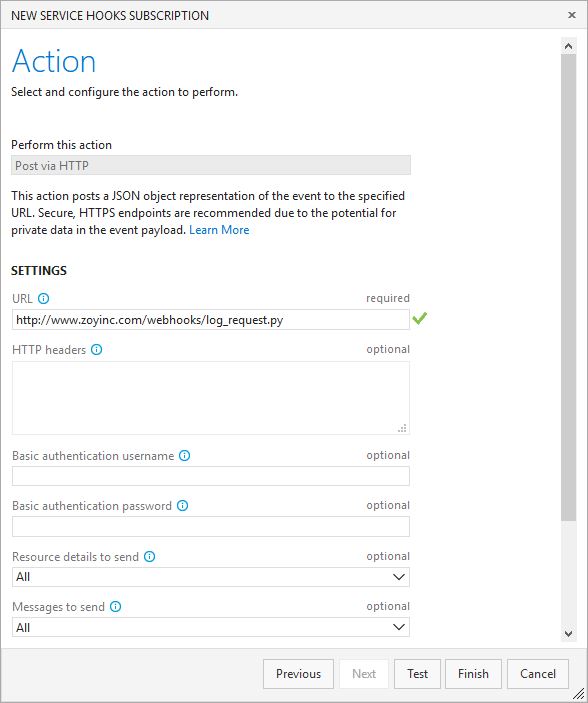Click info icon beside Resource details to send
588x703 pixels.
[149, 557]
